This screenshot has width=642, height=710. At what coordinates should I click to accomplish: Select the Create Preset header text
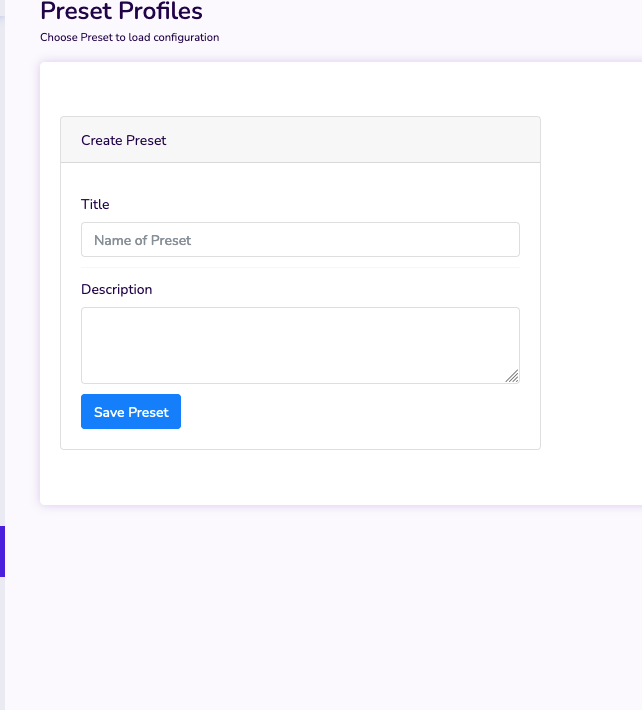(x=124, y=140)
